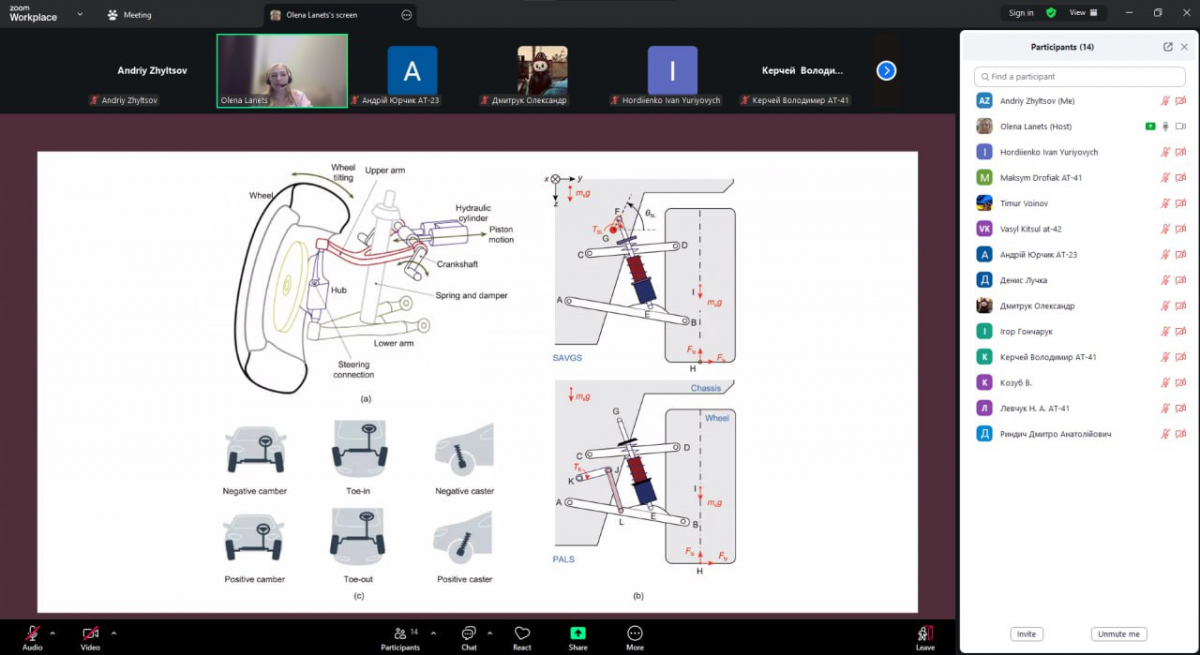This screenshot has width=1200, height=655.
Task: Click the green encryption shield icon
Action: pos(1051,13)
